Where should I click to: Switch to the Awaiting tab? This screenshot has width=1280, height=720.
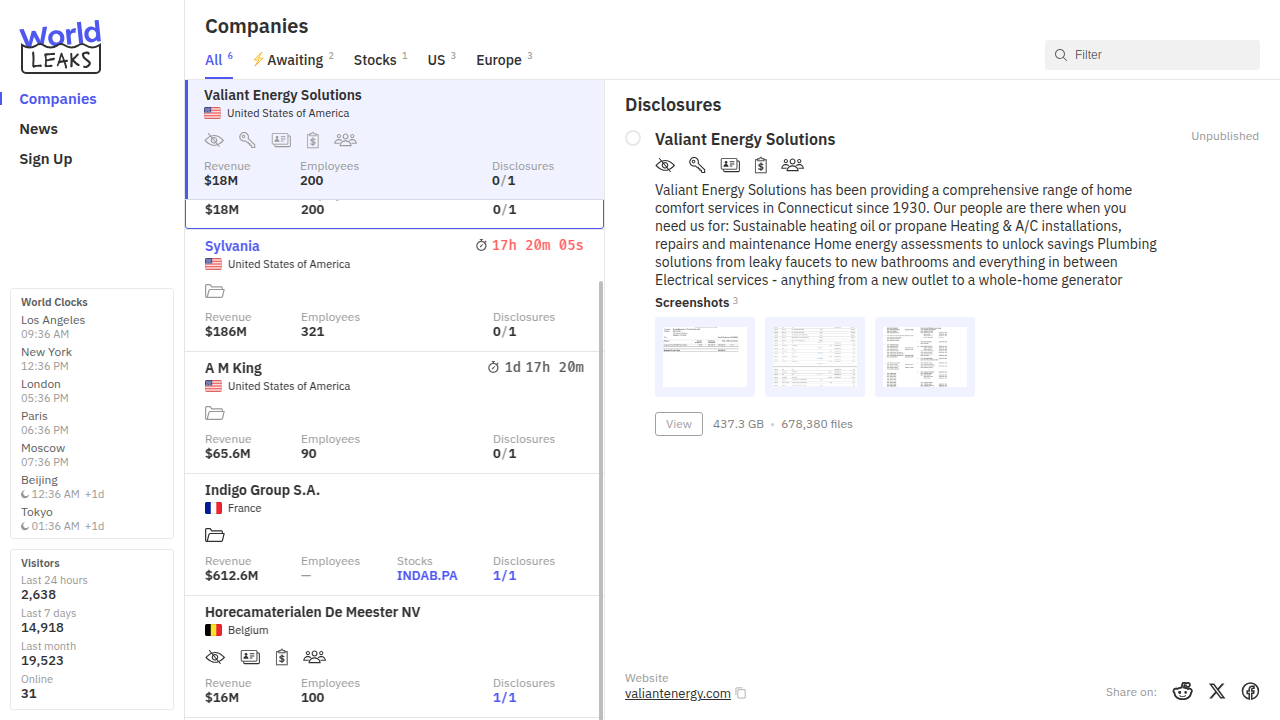pyautogui.click(x=293, y=59)
